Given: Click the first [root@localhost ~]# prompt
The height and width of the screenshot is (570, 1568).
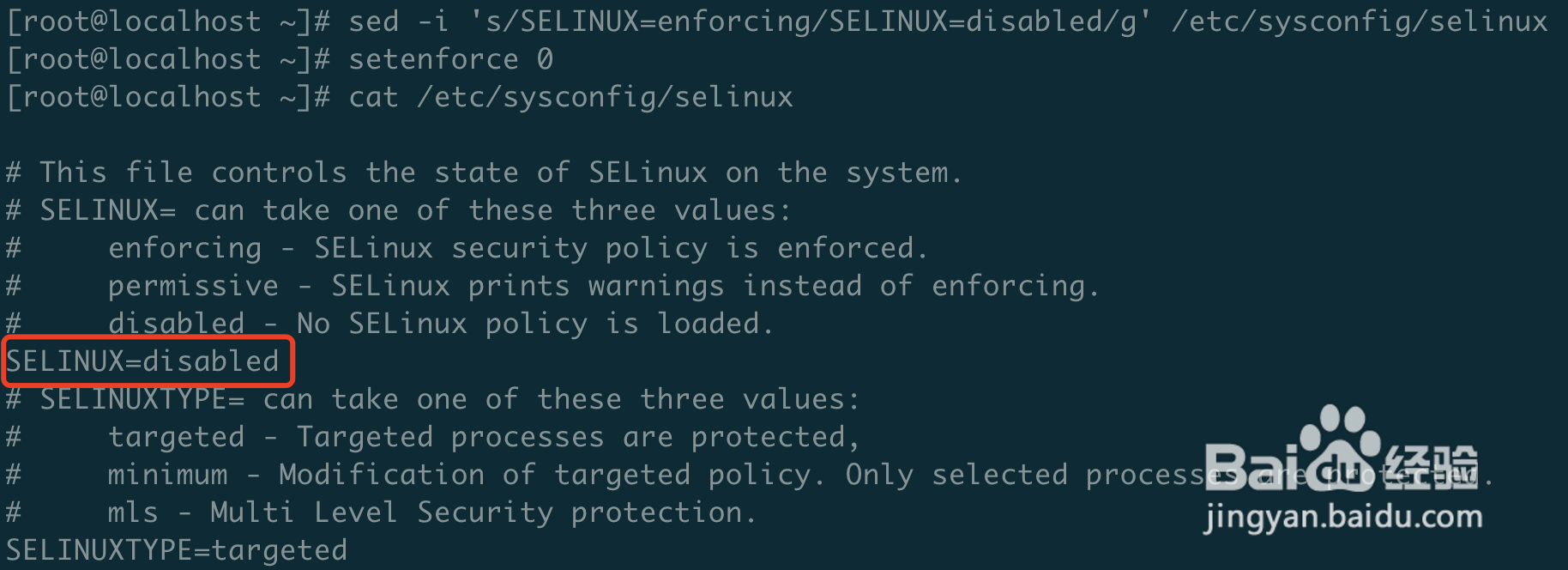Looking at the screenshot, I should (x=168, y=21).
